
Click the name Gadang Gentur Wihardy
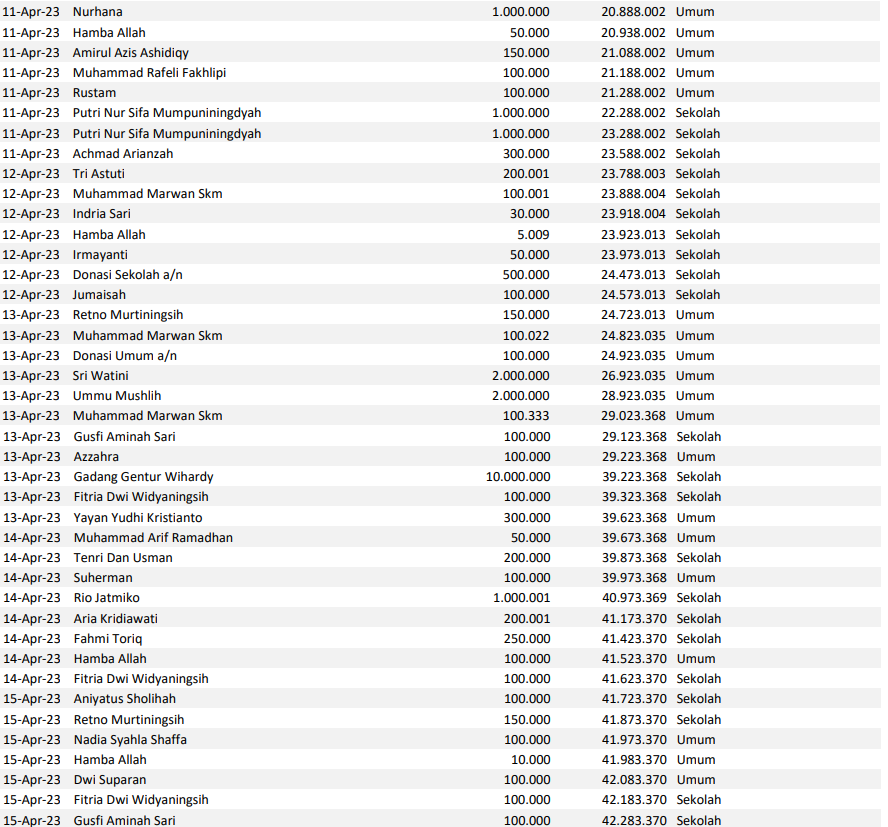pyautogui.click(x=143, y=477)
